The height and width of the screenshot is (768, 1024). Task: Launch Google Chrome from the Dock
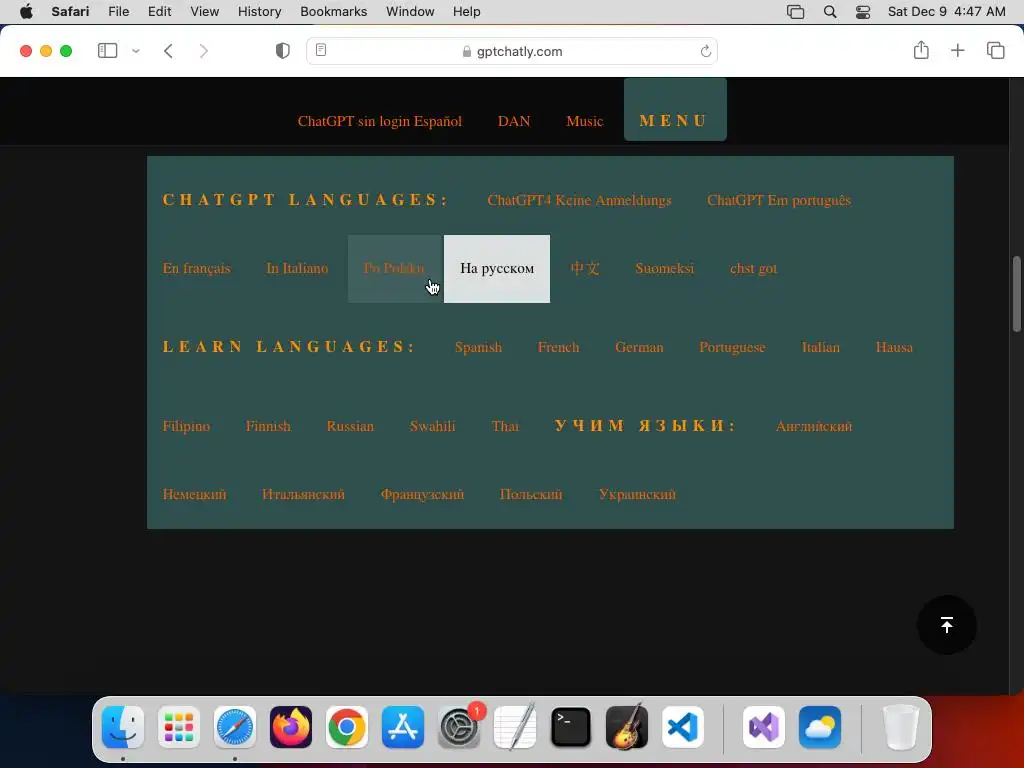tap(347, 727)
